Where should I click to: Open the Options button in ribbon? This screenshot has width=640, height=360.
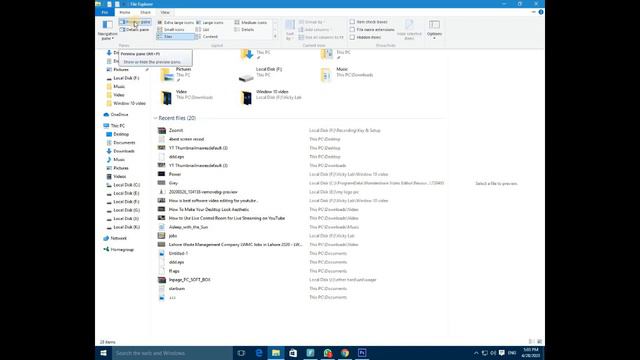click(x=434, y=30)
